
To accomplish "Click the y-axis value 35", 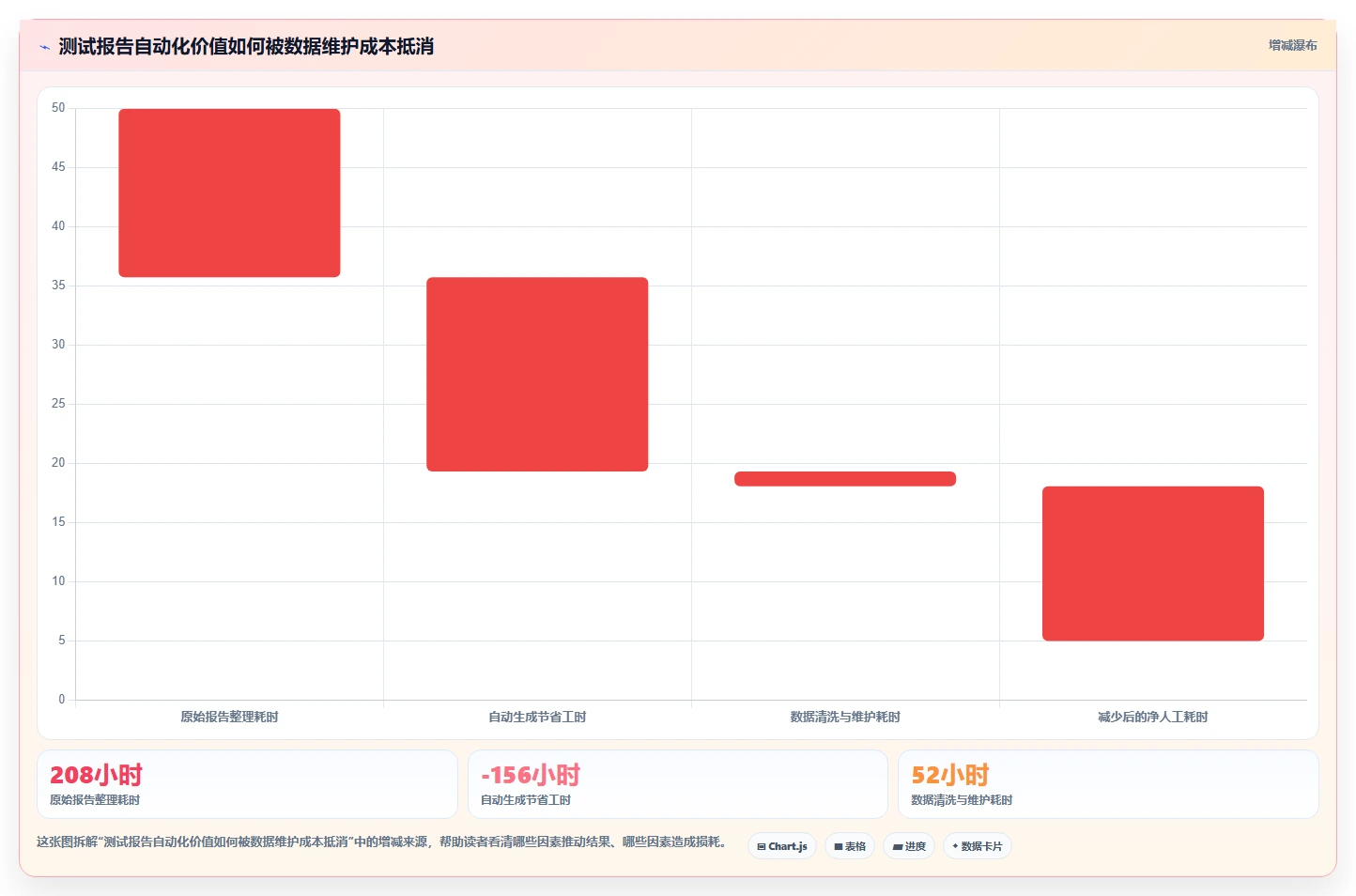I will click(x=58, y=286).
